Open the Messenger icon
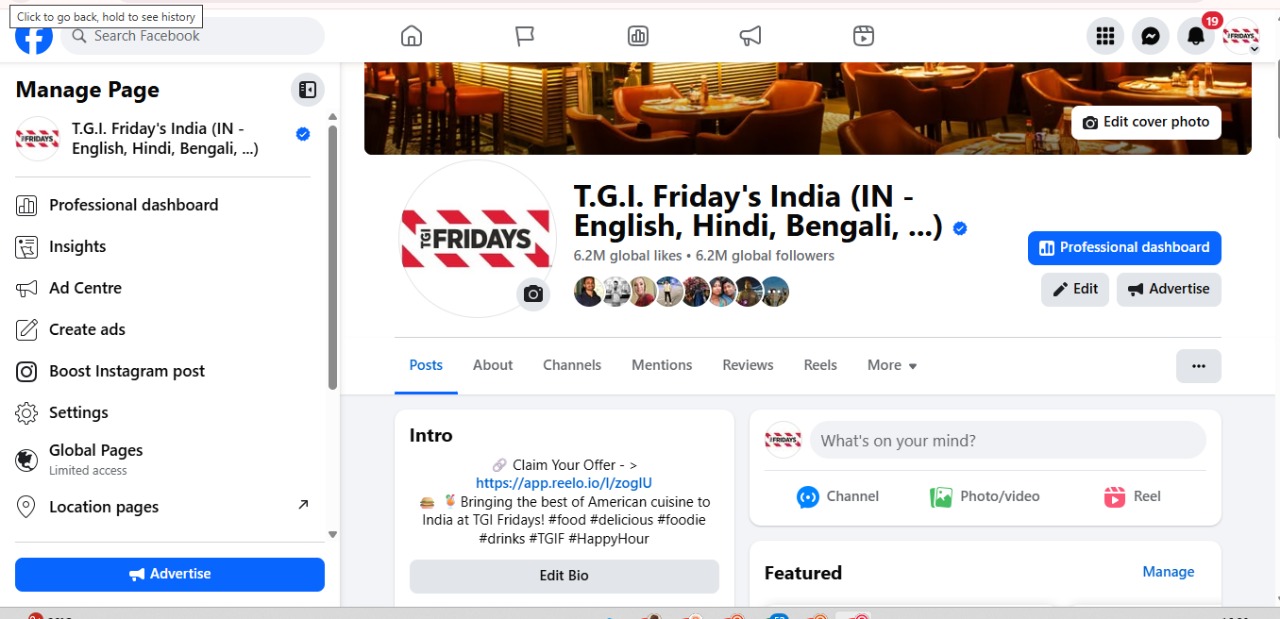This screenshot has height=619, width=1280. coord(1150,36)
